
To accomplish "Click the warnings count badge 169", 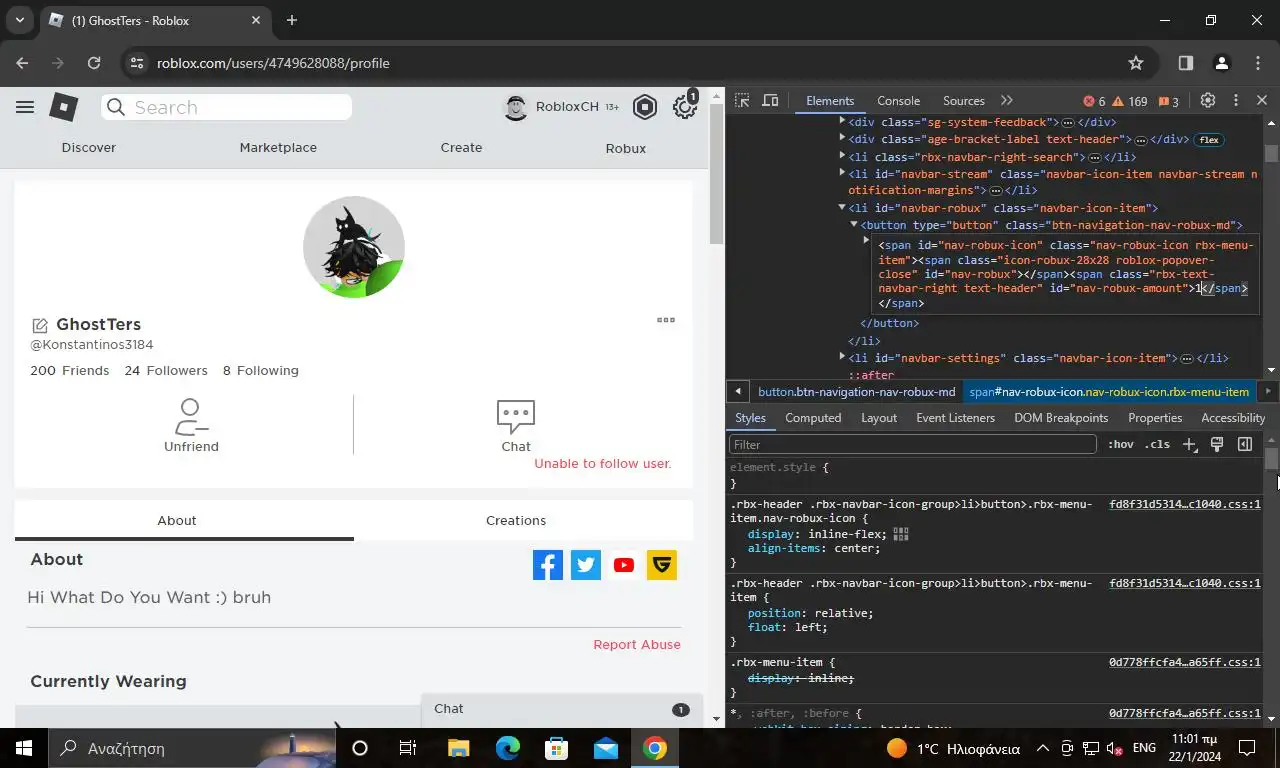I will pyautogui.click(x=1131, y=101).
